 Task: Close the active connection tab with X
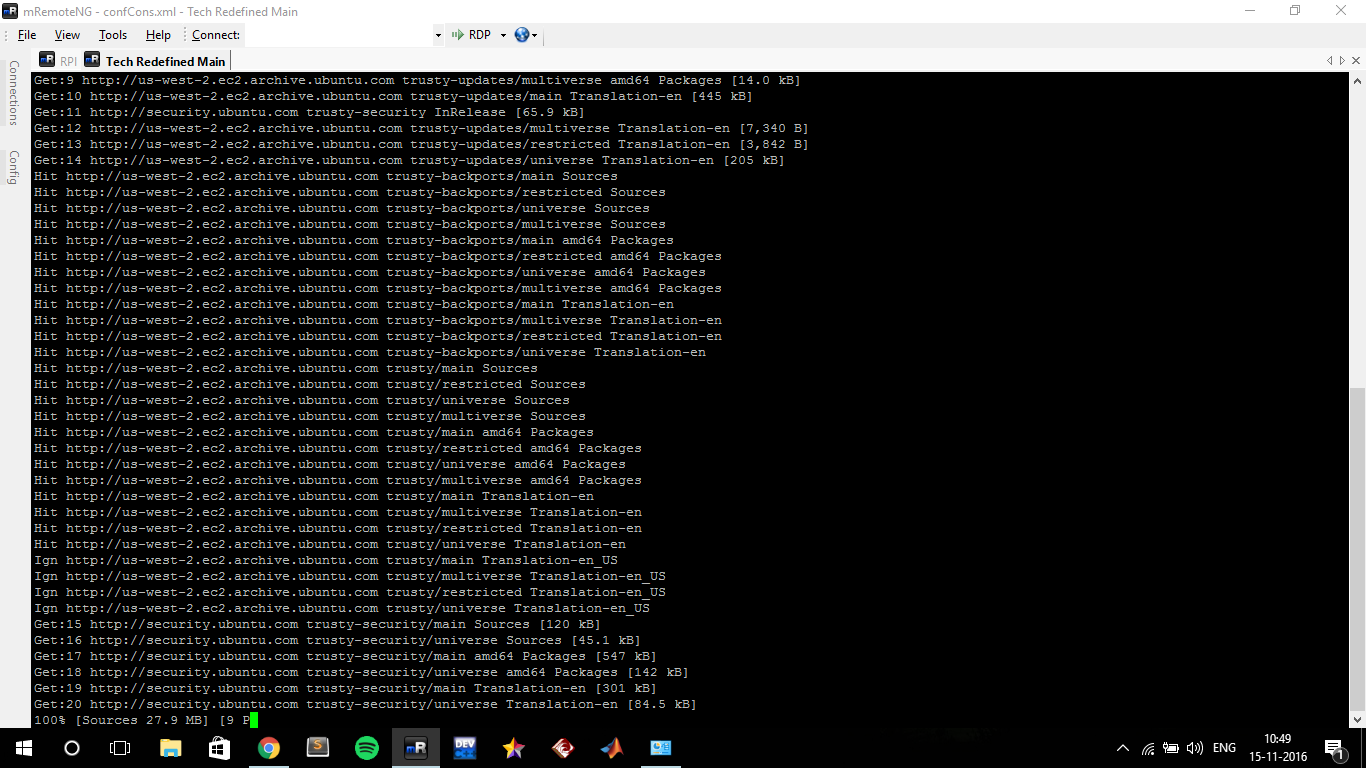coord(1356,61)
